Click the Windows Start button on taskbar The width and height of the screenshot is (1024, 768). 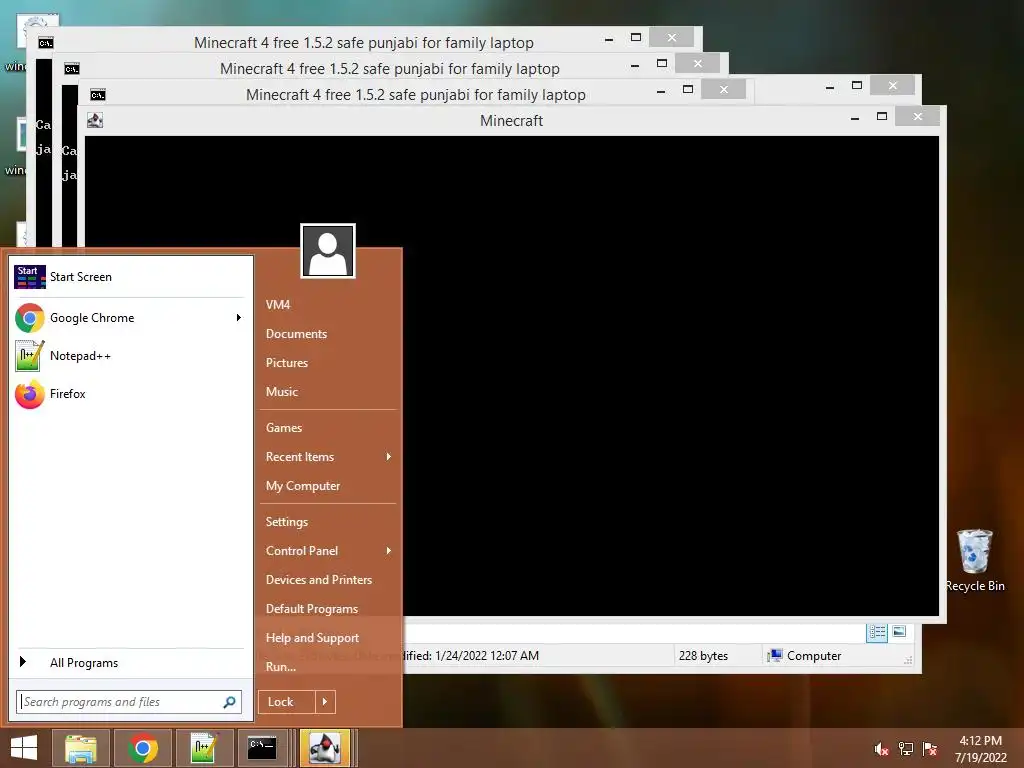coord(24,748)
